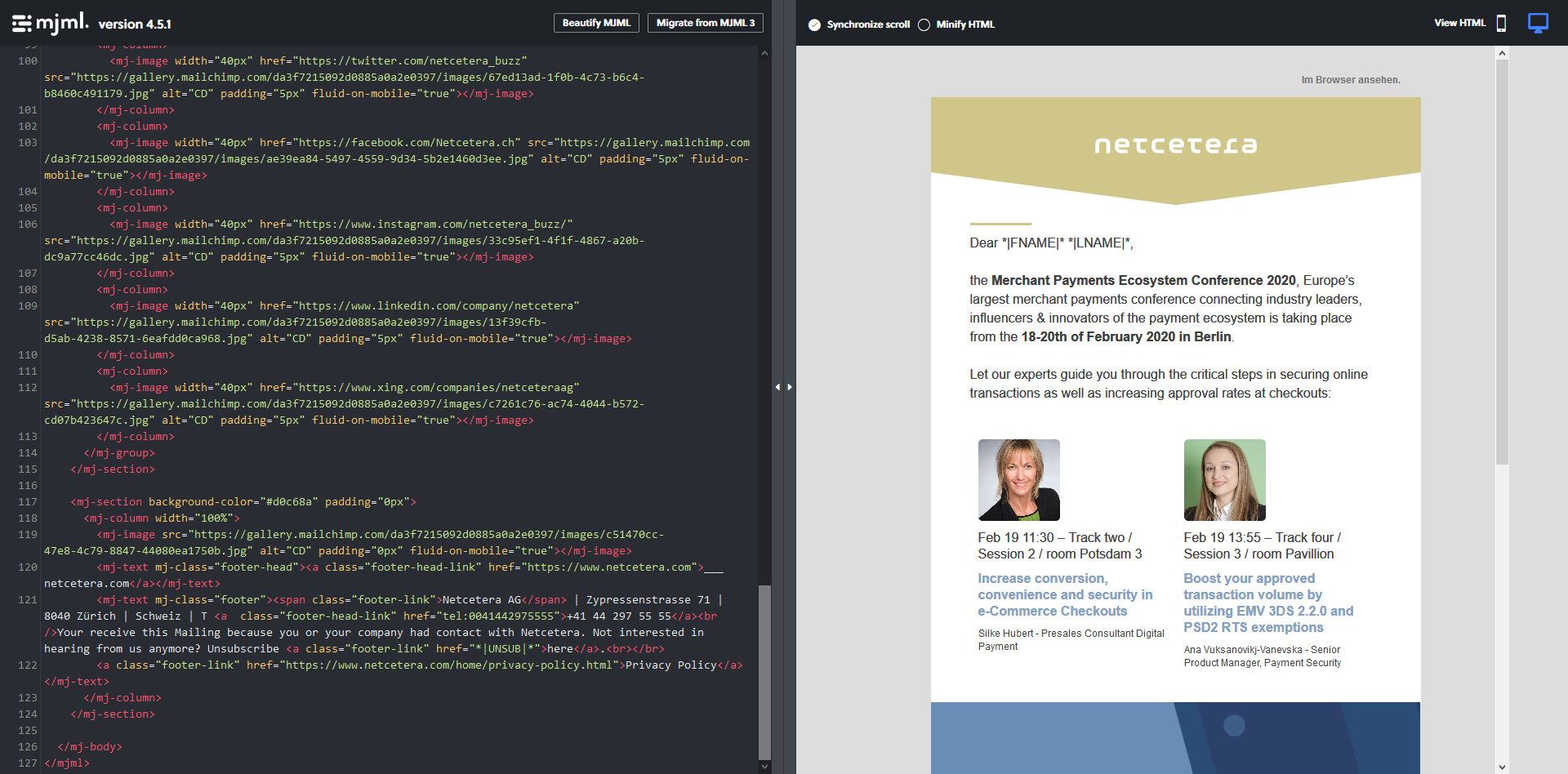1568x774 pixels.
Task: Click the left arrow on pane splitter
Action: point(777,387)
